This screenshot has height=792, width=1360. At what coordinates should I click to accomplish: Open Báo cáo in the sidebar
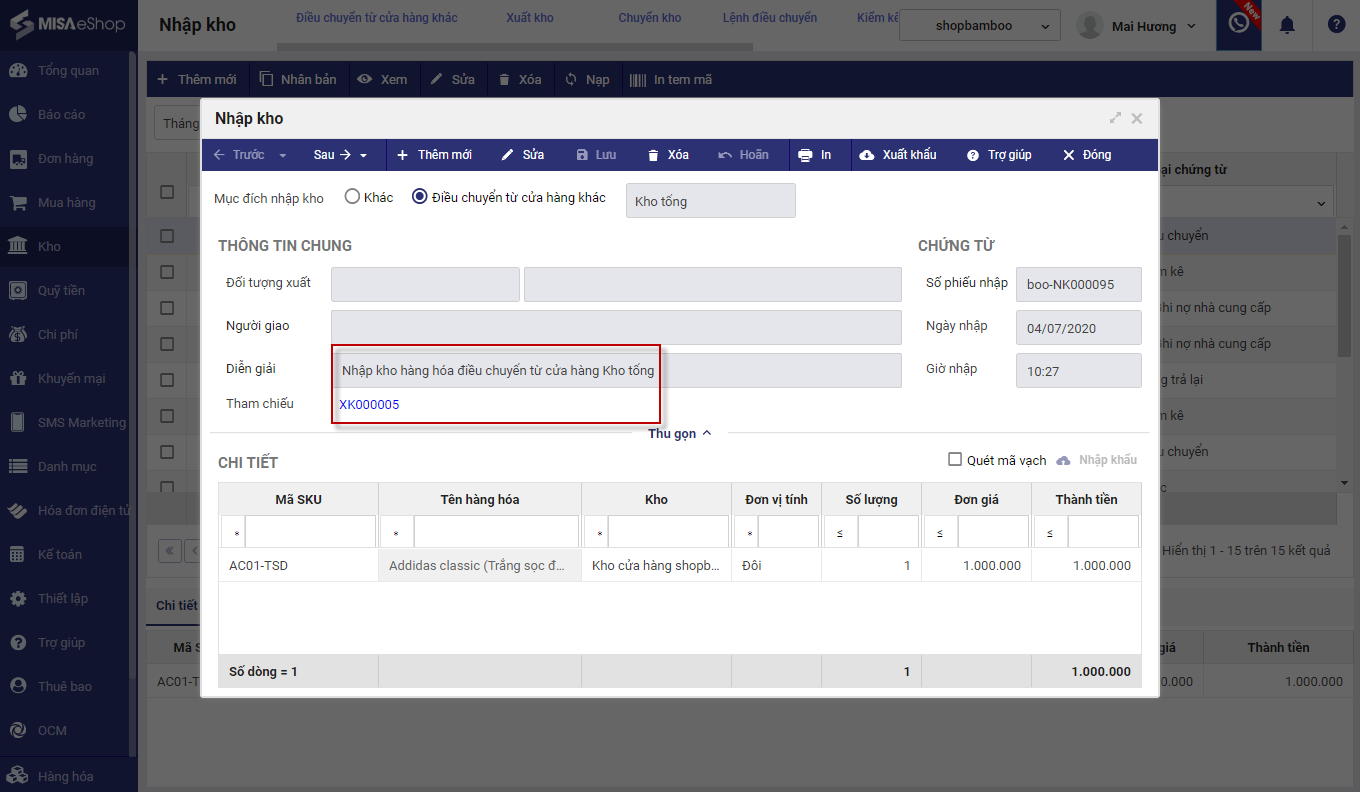[x=61, y=114]
